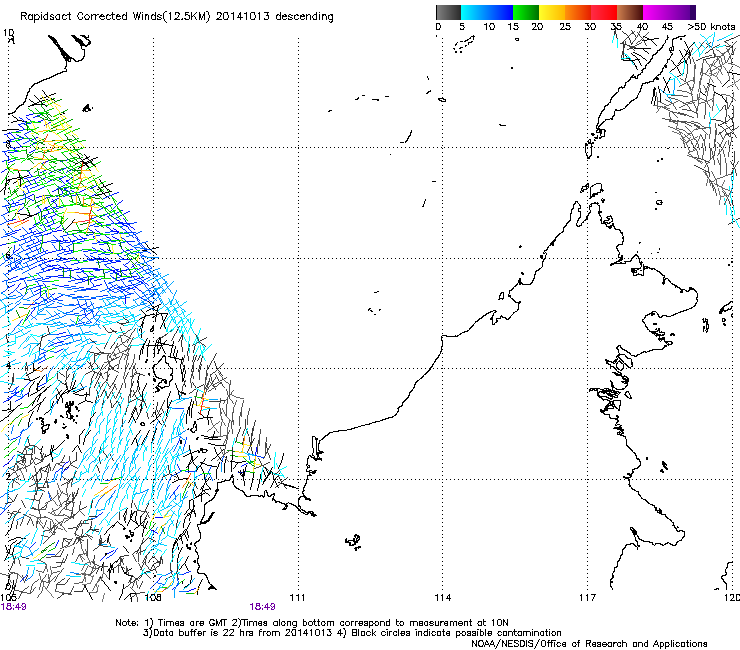Image resolution: width=740 pixels, height=650 pixels.
Task: Click the '114' longitude axis label
Action: point(442,598)
